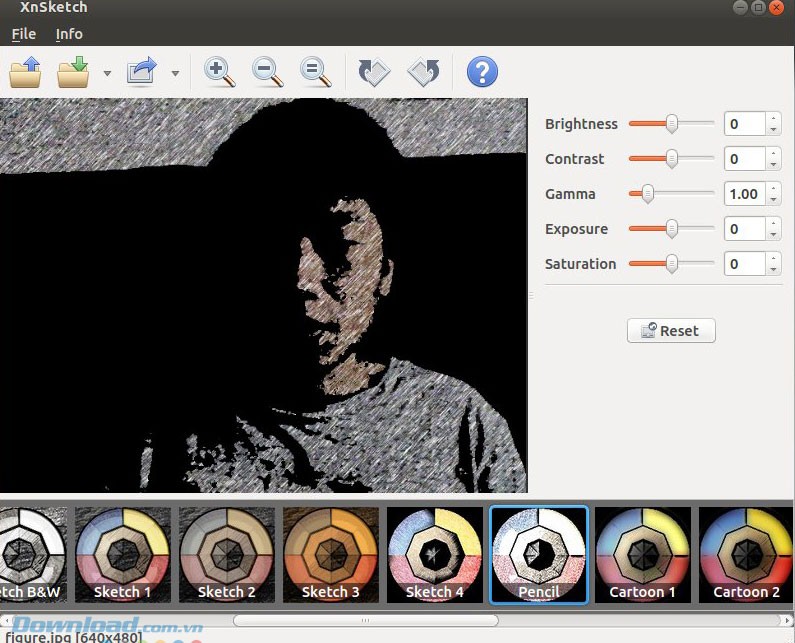
Task: Open the Info menu
Action: pos(69,34)
